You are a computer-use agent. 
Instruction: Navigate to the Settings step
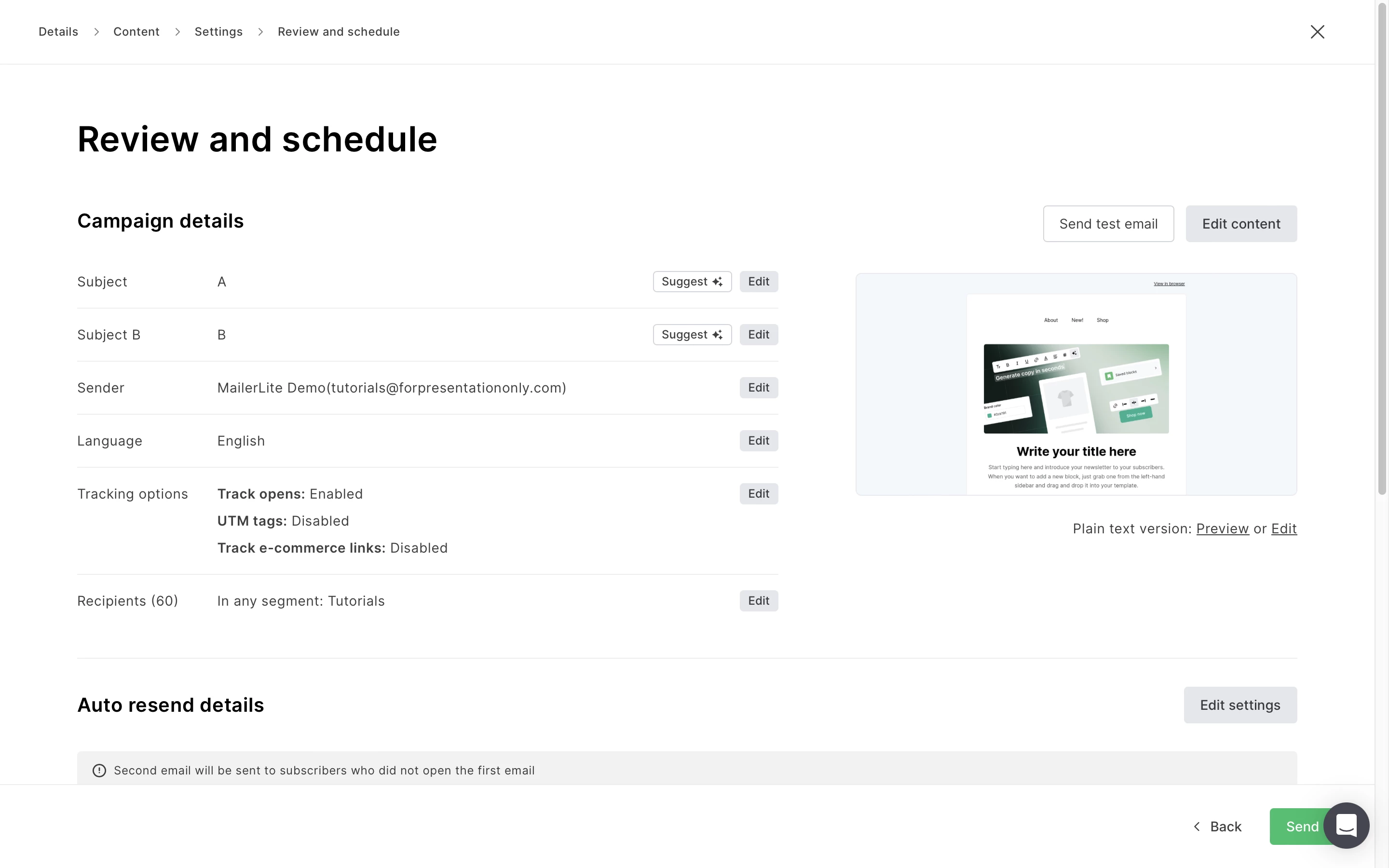218,31
